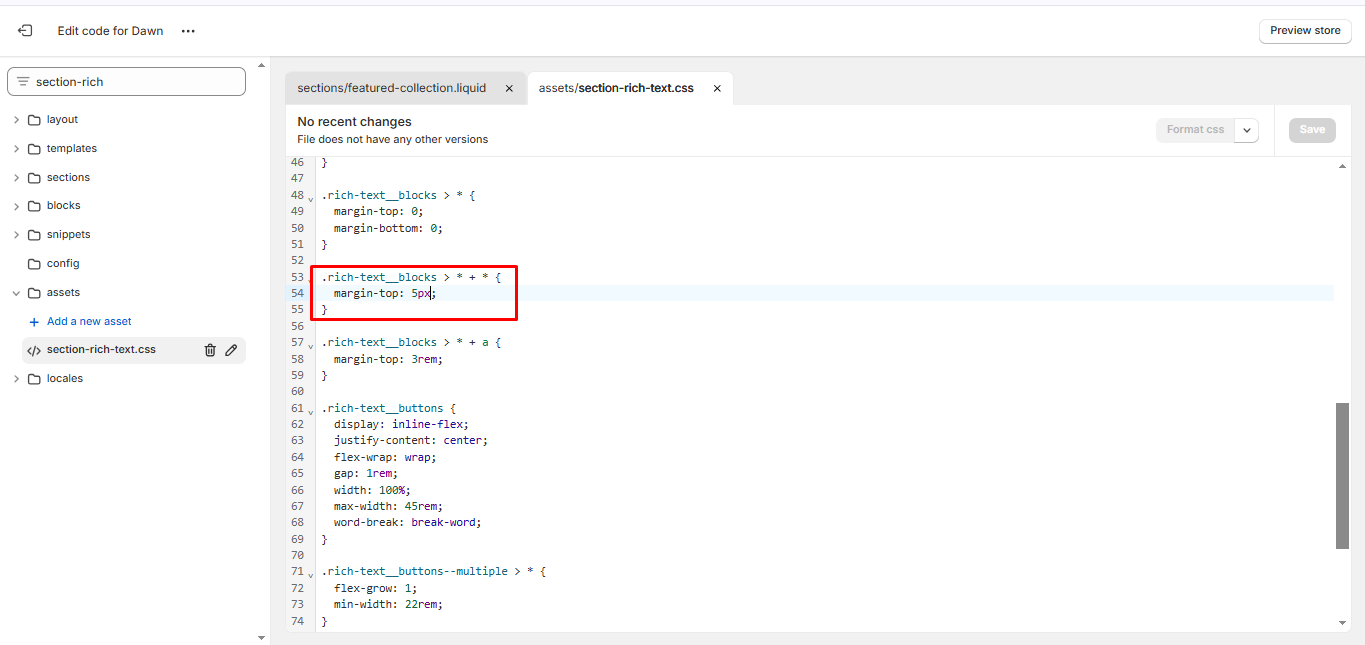This screenshot has height=645, width=1365.
Task: Expand the sections folder chevron
Action: coord(16,178)
